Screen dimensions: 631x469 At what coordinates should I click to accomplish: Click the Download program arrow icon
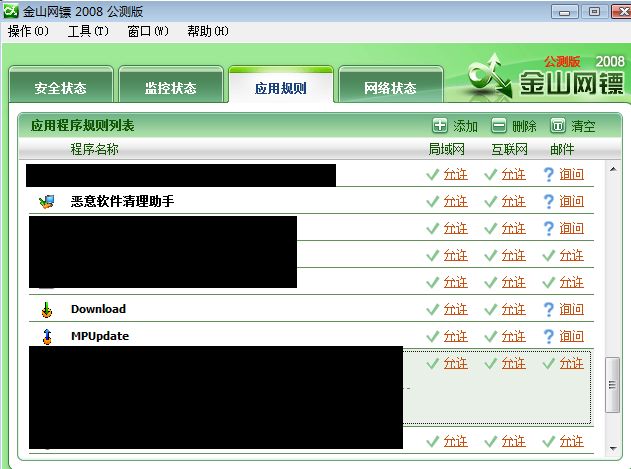[47, 309]
